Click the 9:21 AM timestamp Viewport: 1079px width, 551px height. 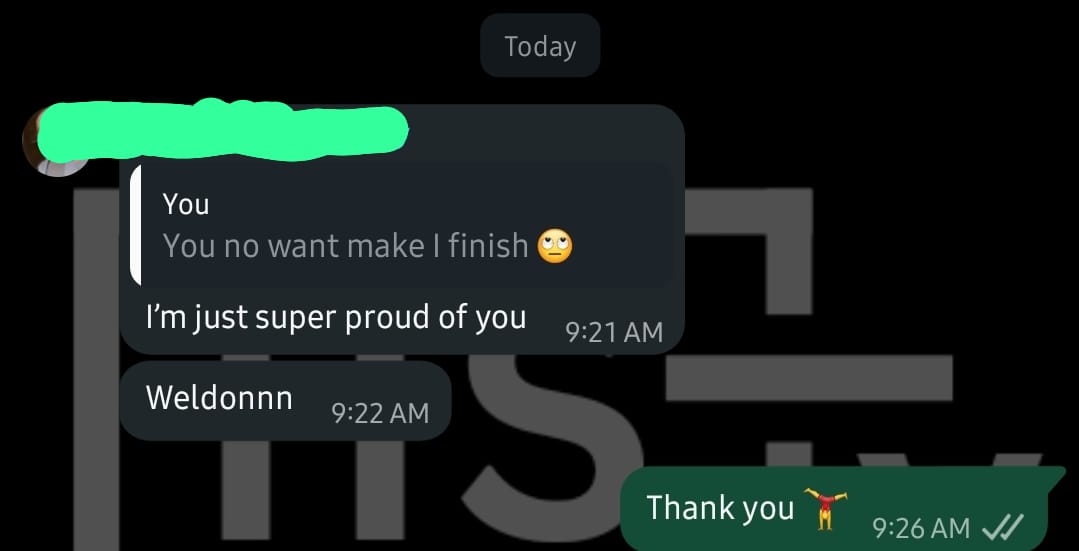[x=614, y=332]
